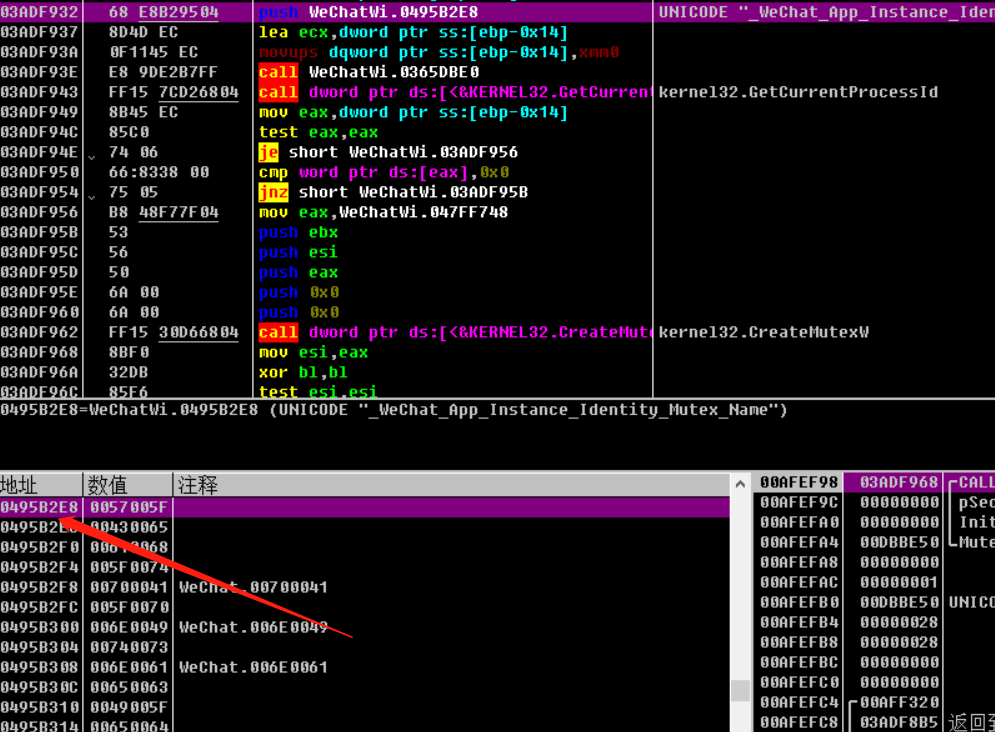Viewport: 995px width, 732px height.
Task: Select the push 0x0 instruction at 03ADF960
Action: tap(298, 313)
